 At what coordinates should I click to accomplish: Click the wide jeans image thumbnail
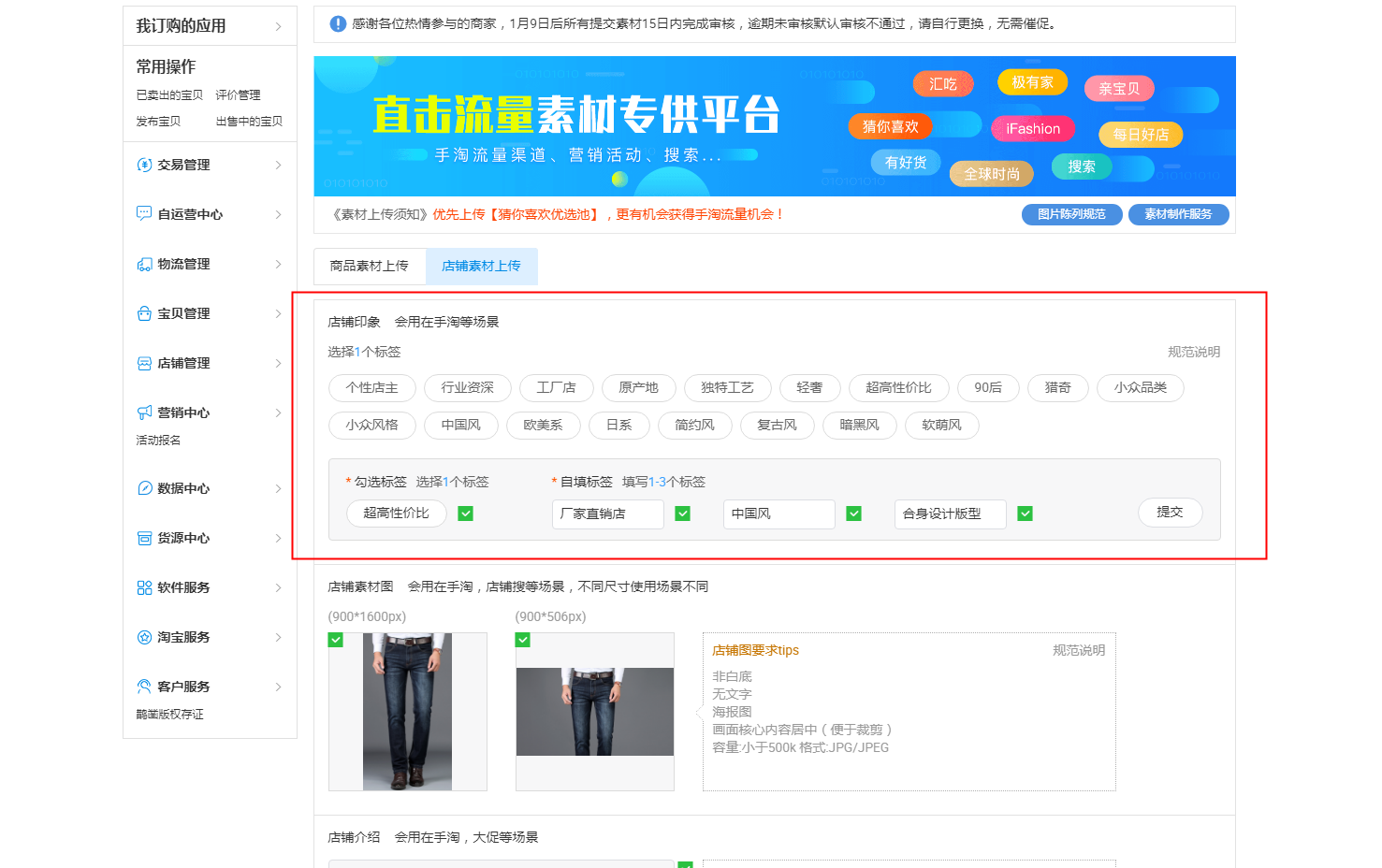click(595, 712)
